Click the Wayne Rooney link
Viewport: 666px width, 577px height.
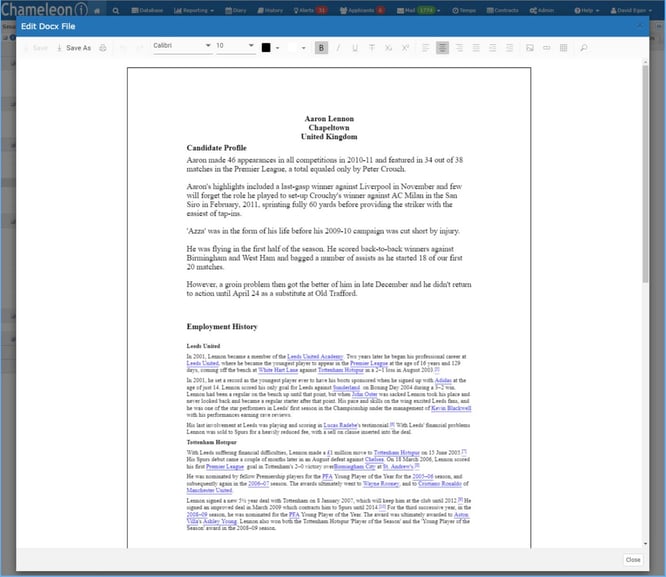[x=381, y=484]
